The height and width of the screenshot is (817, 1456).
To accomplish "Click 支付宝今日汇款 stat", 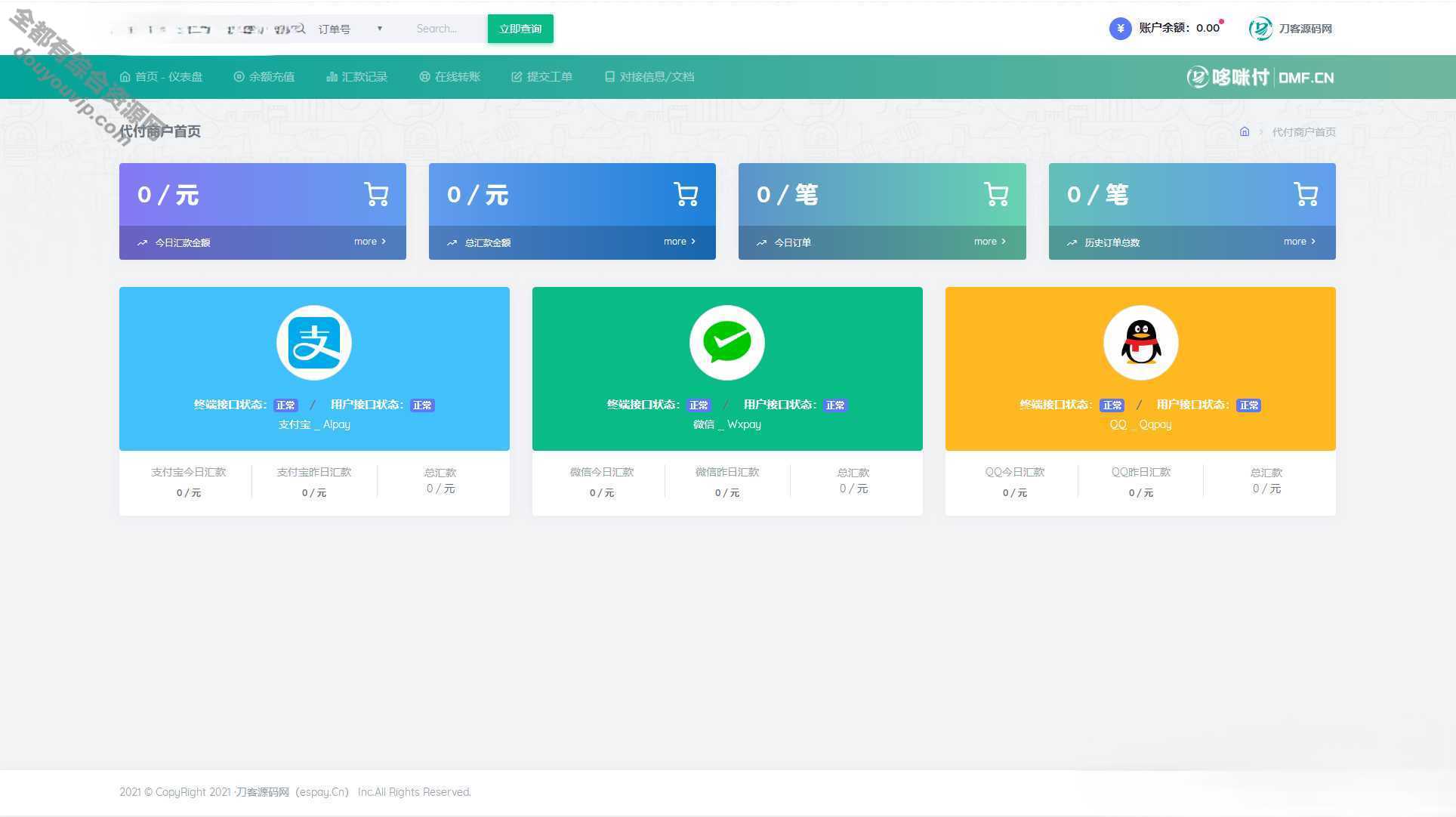I will tap(189, 482).
